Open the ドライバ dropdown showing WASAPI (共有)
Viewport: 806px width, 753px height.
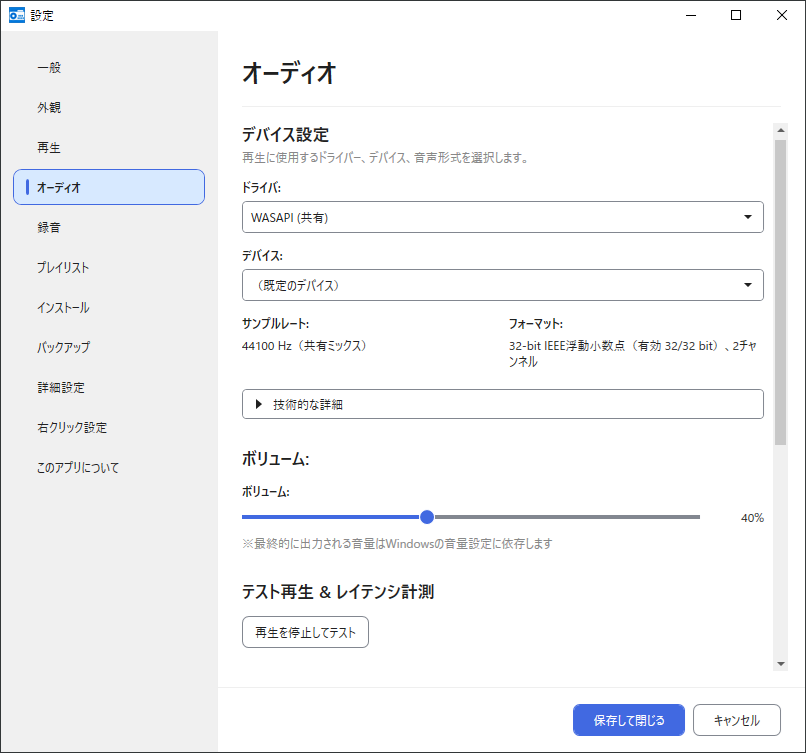pyautogui.click(x=503, y=217)
